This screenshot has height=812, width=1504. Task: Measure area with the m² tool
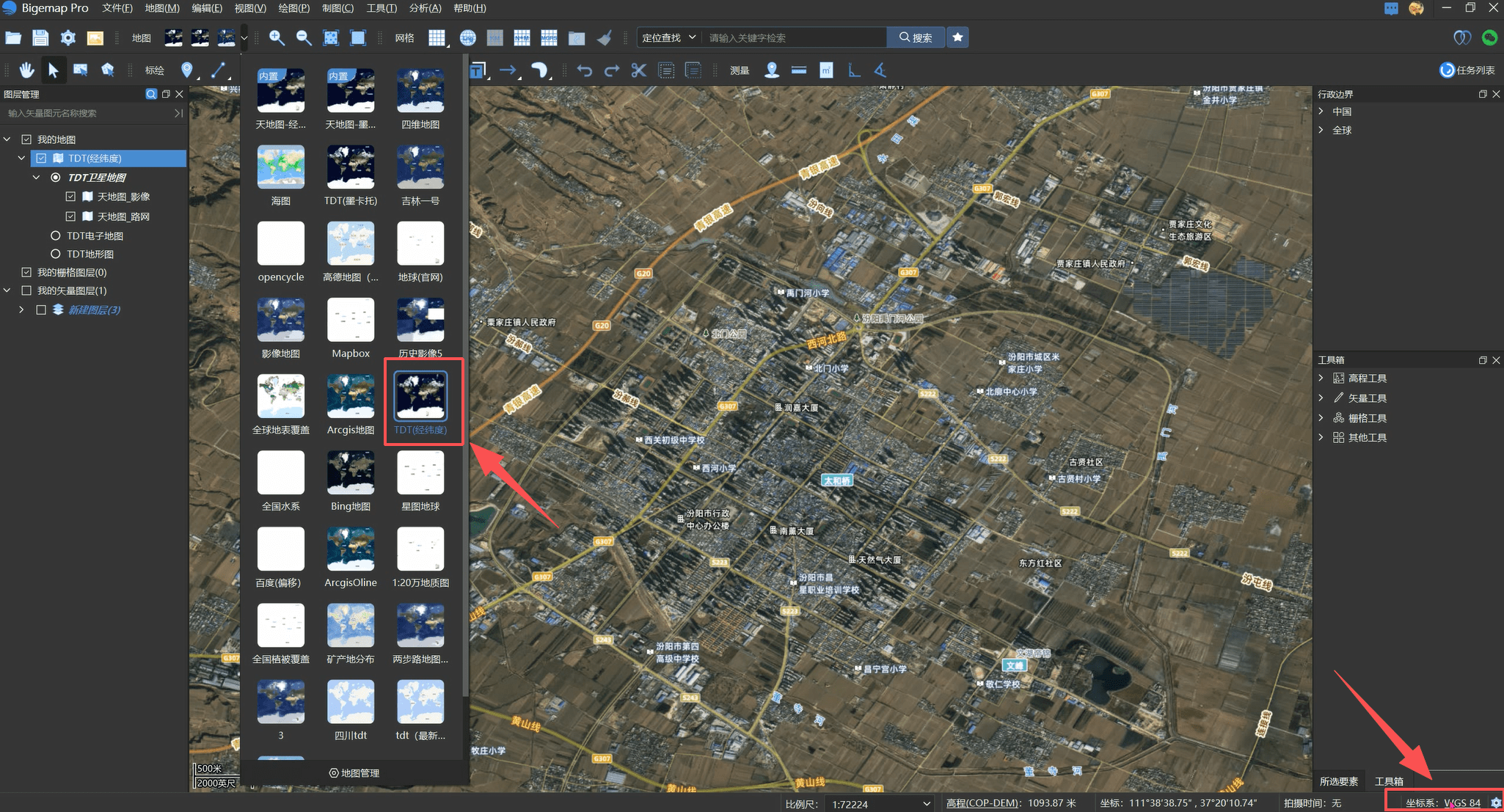coord(826,70)
